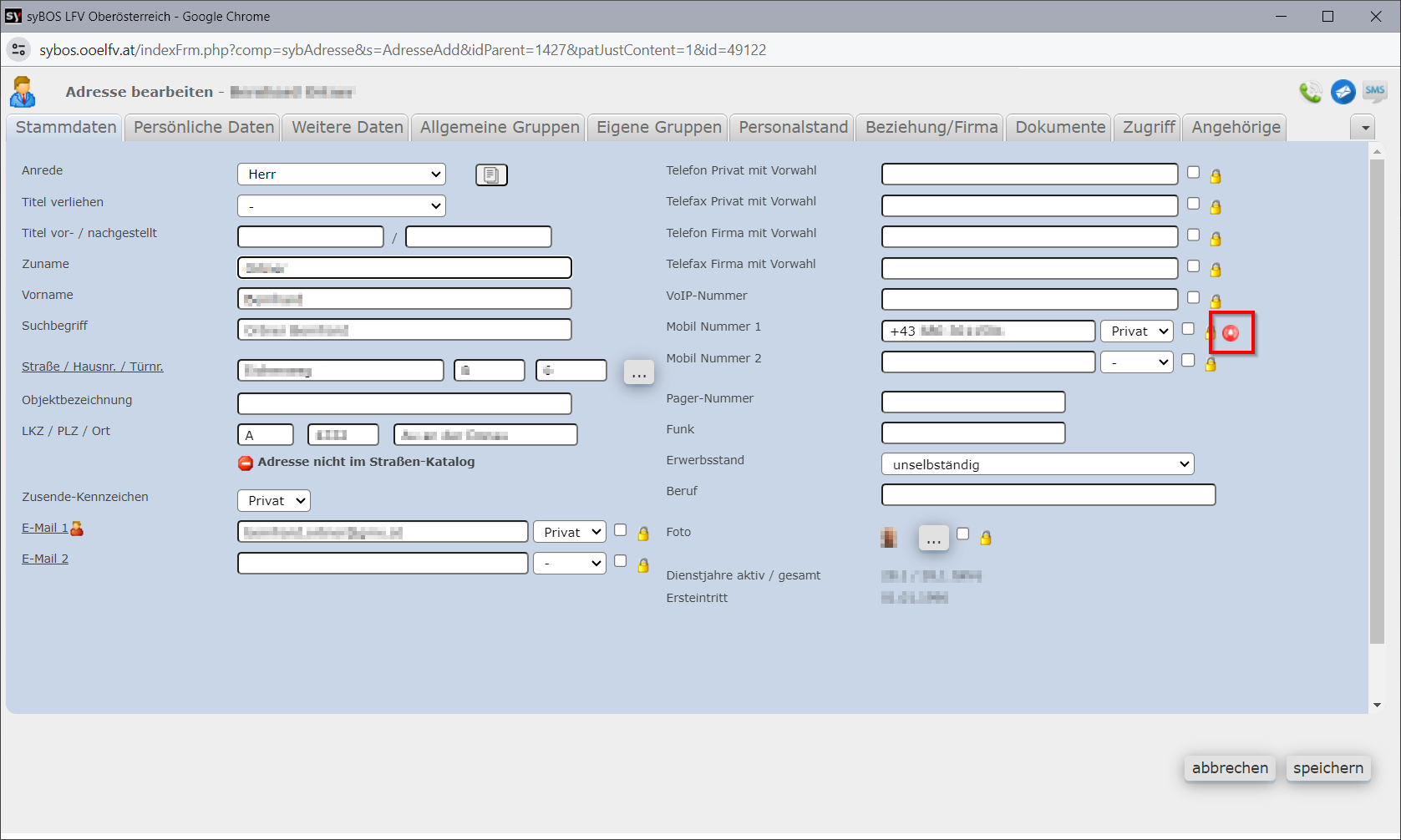Click the abbrechen button
This screenshot has height=840, width=1401.
pyautogui.click(x=1229, y=768)
